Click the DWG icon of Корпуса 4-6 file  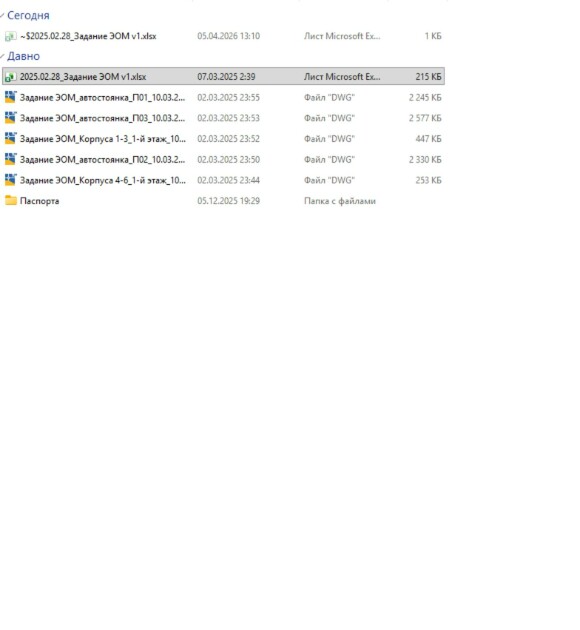click(10, 180)
